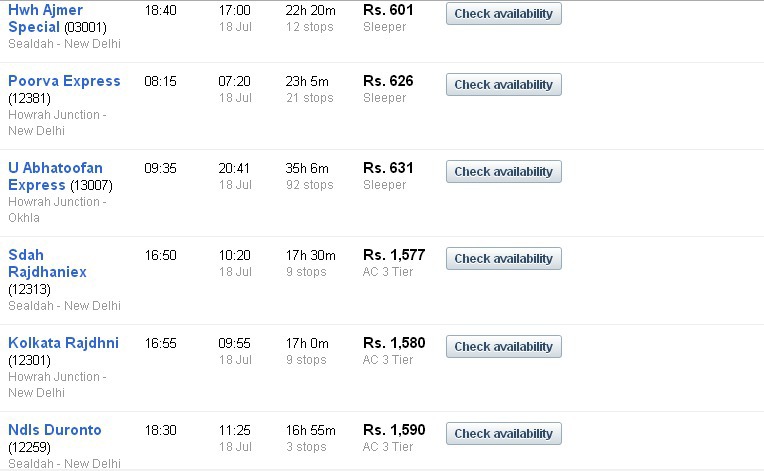This screenshot has height=471, width=764.
Task: Open the Kolkata Rajdhni train link
Action: click(63, 343)
